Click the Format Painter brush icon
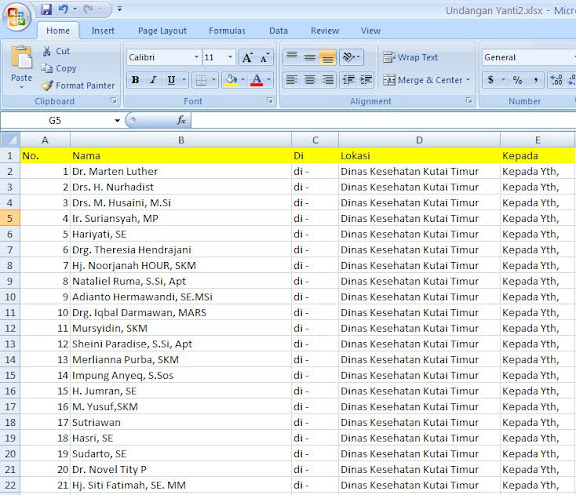Viewport: 576px width, 495px height. point(47,86)
